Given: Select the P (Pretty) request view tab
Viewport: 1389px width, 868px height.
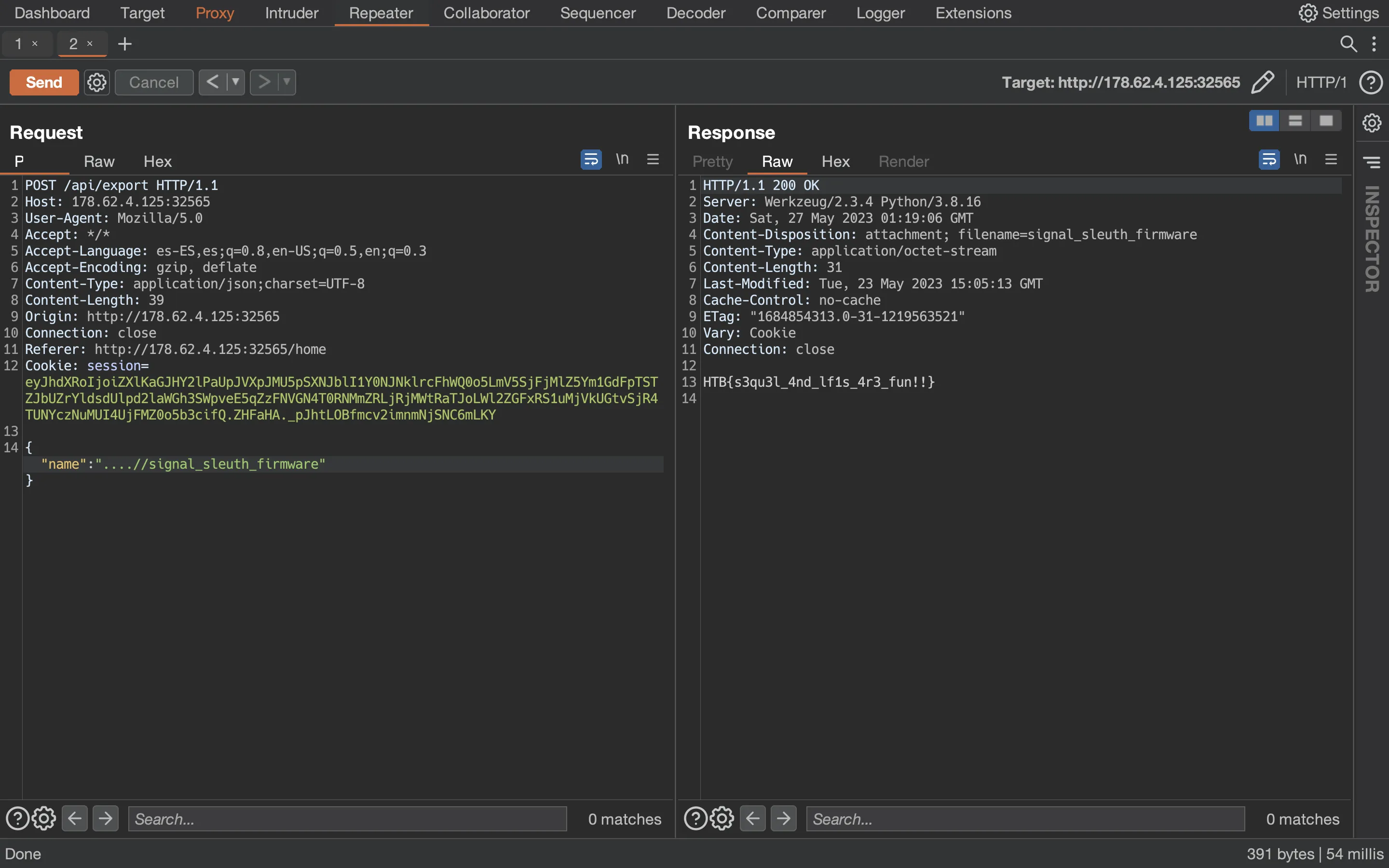Looking at the screenshot, I should pyautogui.click(x=19, y=162).
